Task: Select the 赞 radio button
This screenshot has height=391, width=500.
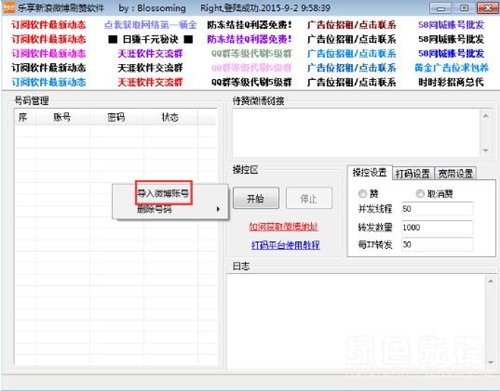Action: click(362, 194)
